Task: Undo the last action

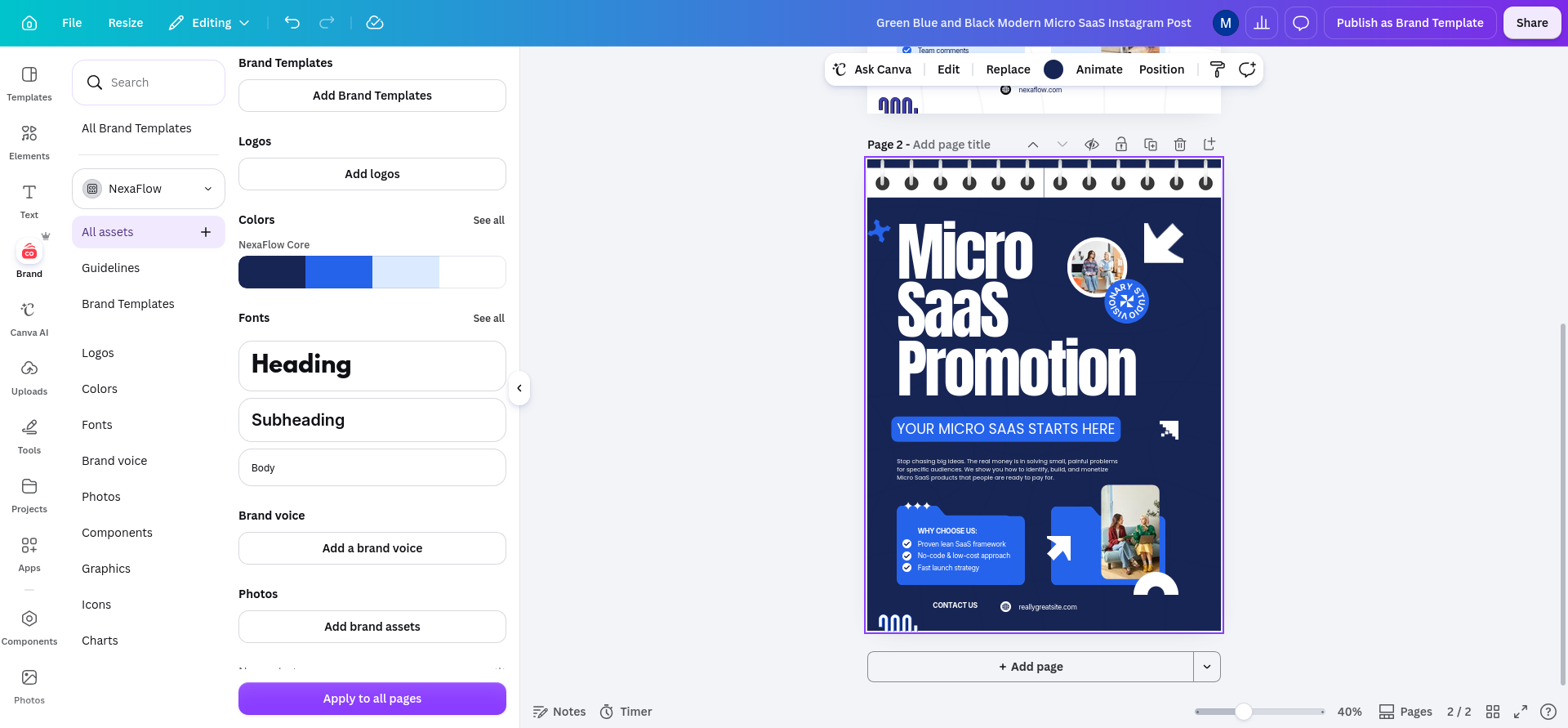Action: click(x=292, y=23)
